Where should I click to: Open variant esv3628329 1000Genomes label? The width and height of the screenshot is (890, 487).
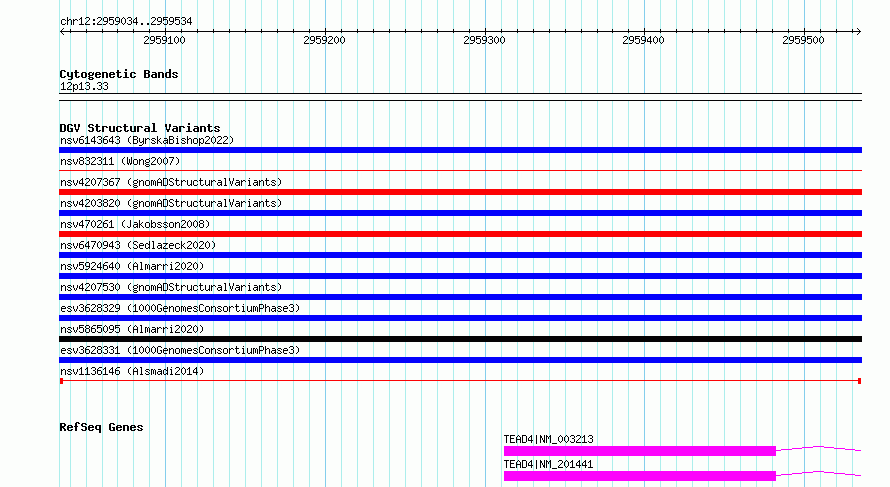[180, 308]
